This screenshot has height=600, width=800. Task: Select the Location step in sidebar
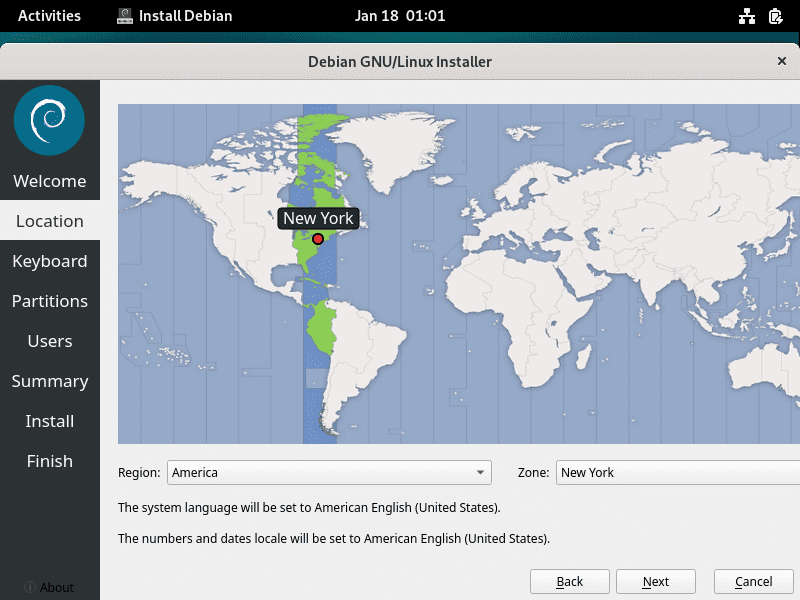(x=50, y=221)
